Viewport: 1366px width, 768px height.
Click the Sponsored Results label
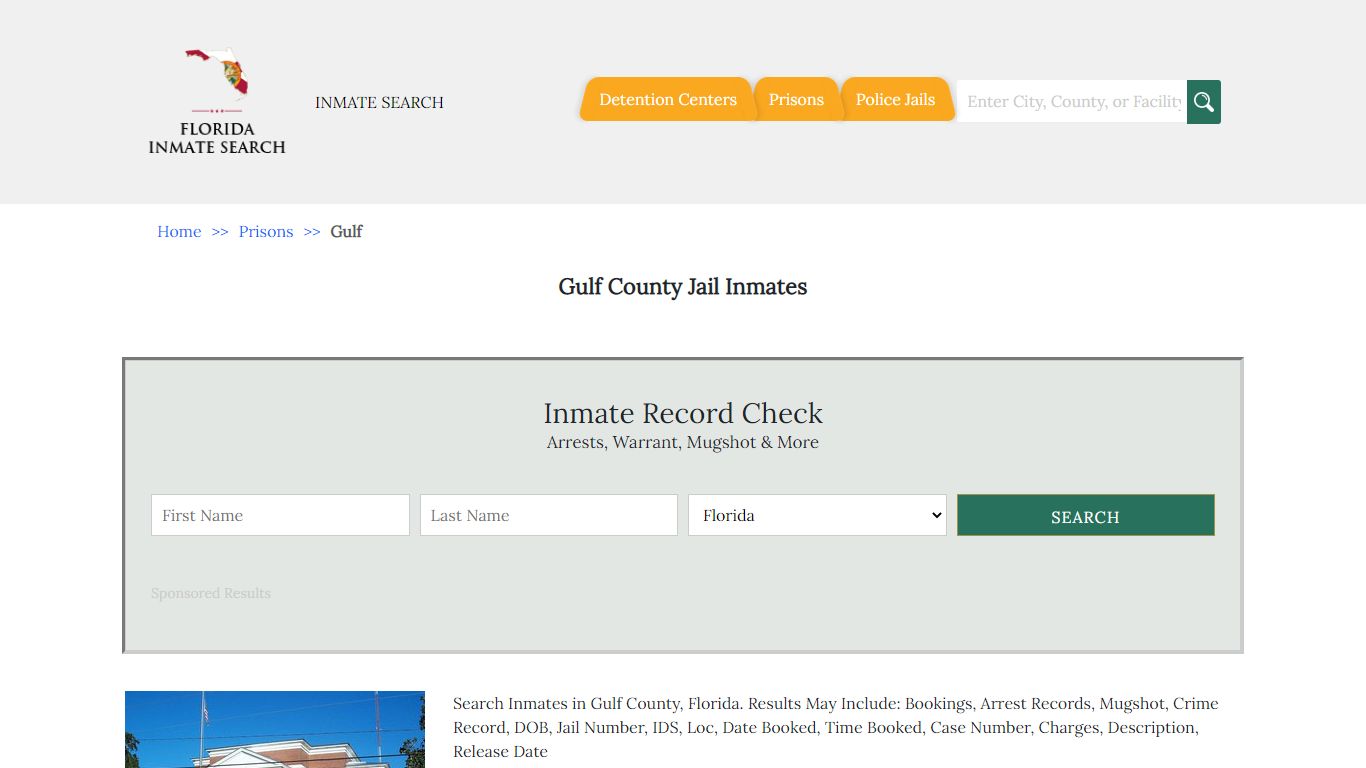tap(211, 593)
